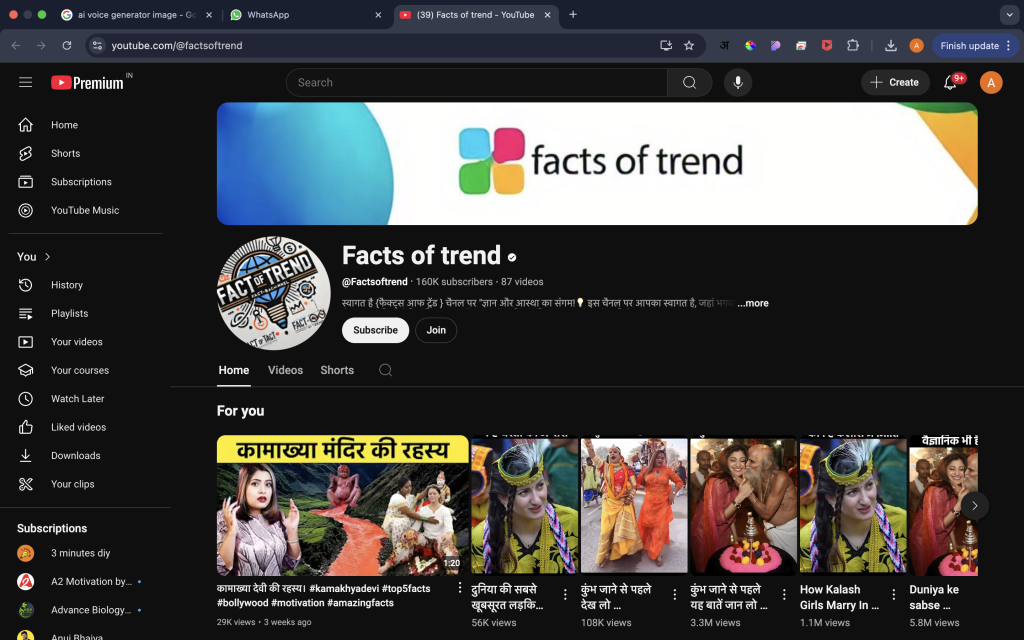The image size is (1024, 640).
Task: Open the red bookmark extension icon
Action: [827, 45]
